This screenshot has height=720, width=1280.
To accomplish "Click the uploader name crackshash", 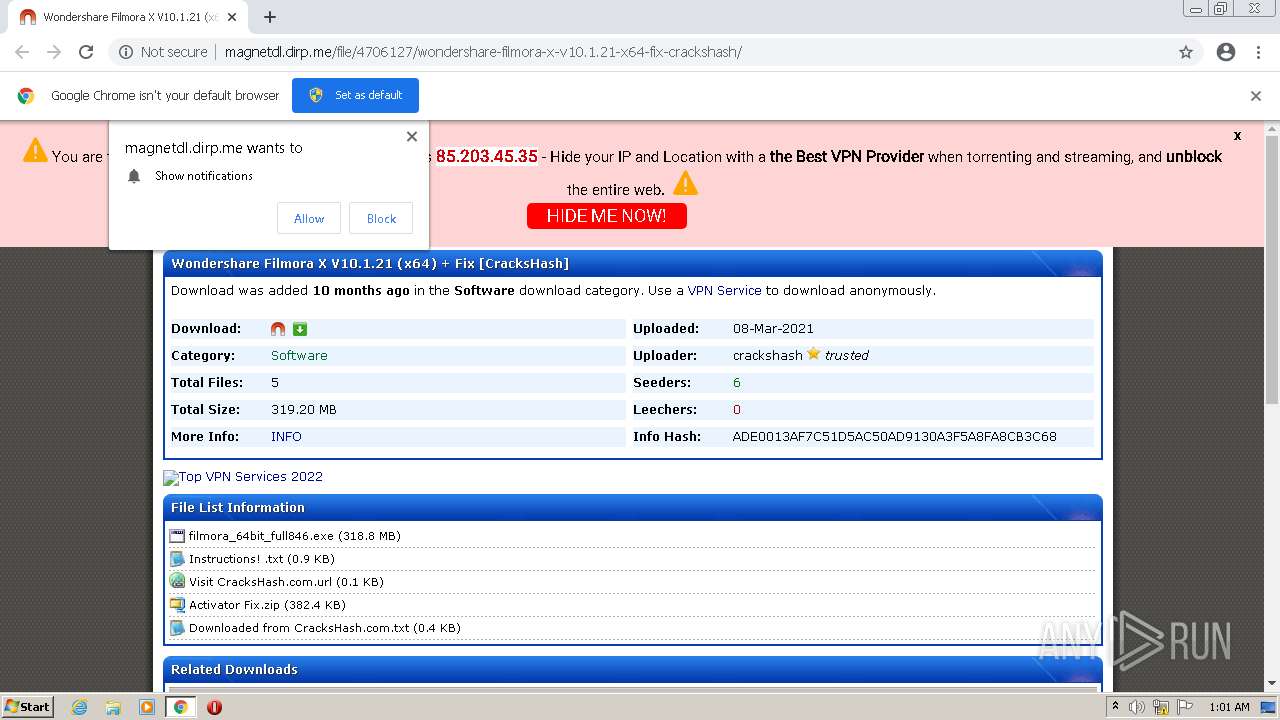I will [767, 355].
